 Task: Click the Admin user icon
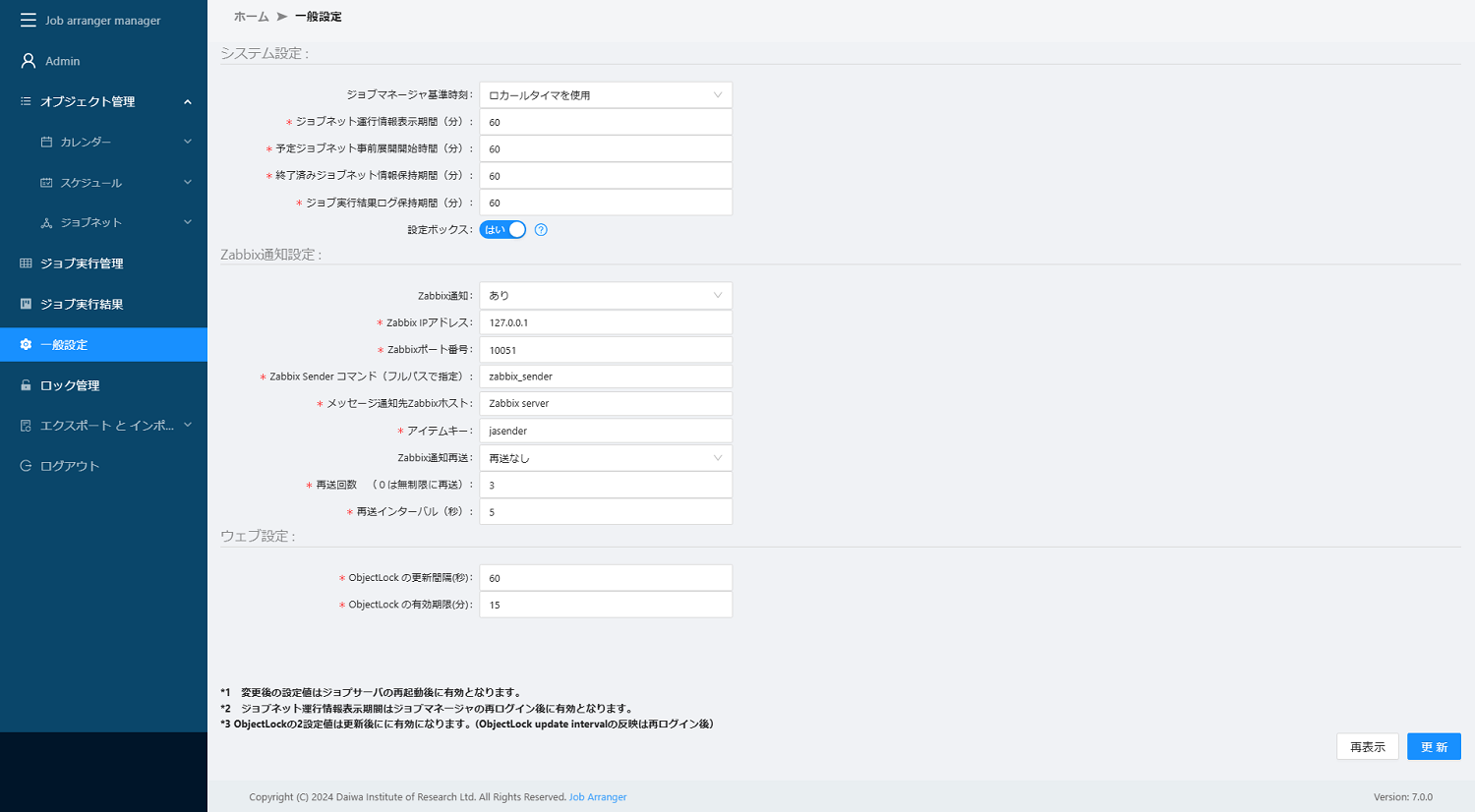click(x=29, y=61)
